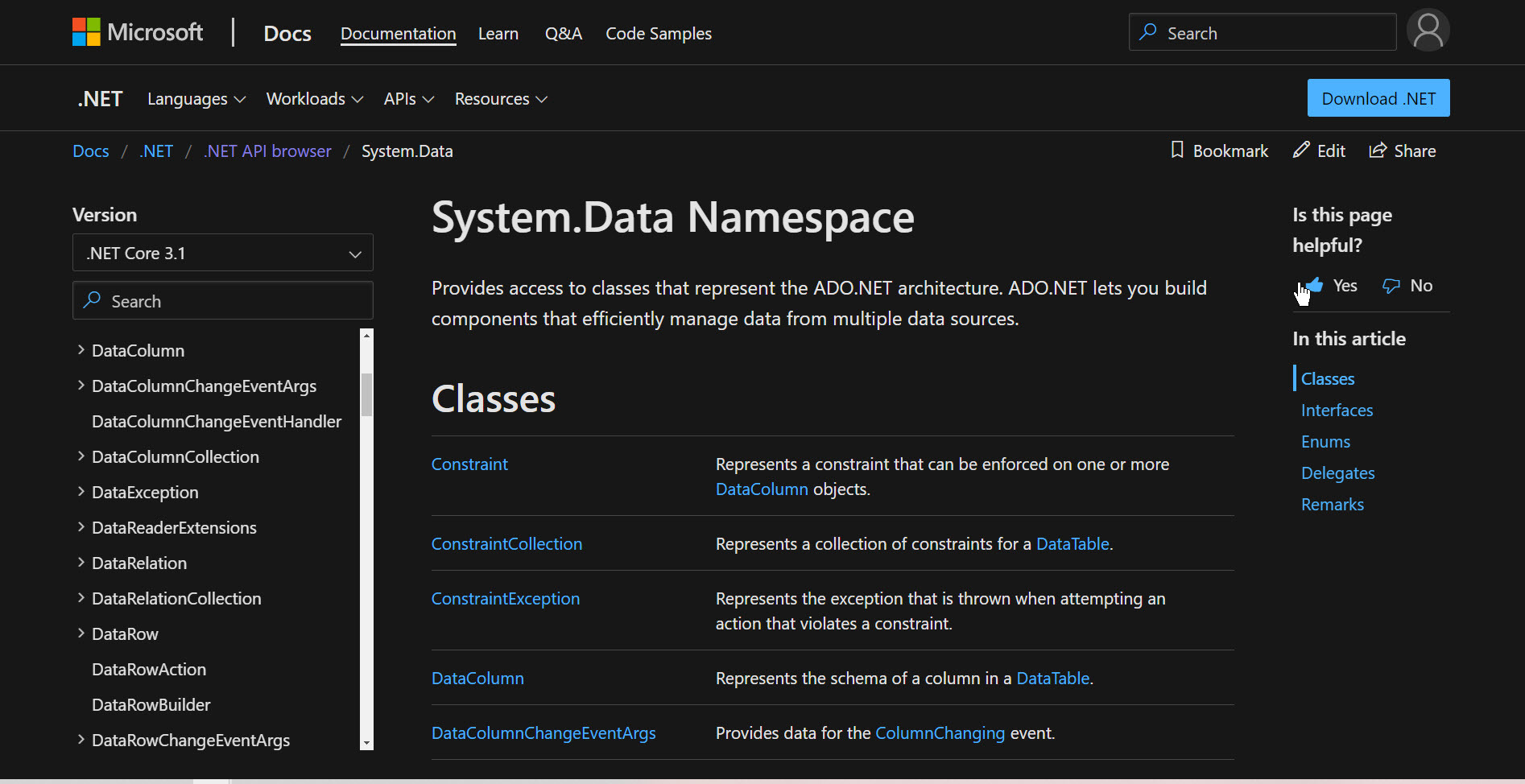Click the Share icon
The height and width of the screenshot is (784, 1525).
tap(1378, 151)
